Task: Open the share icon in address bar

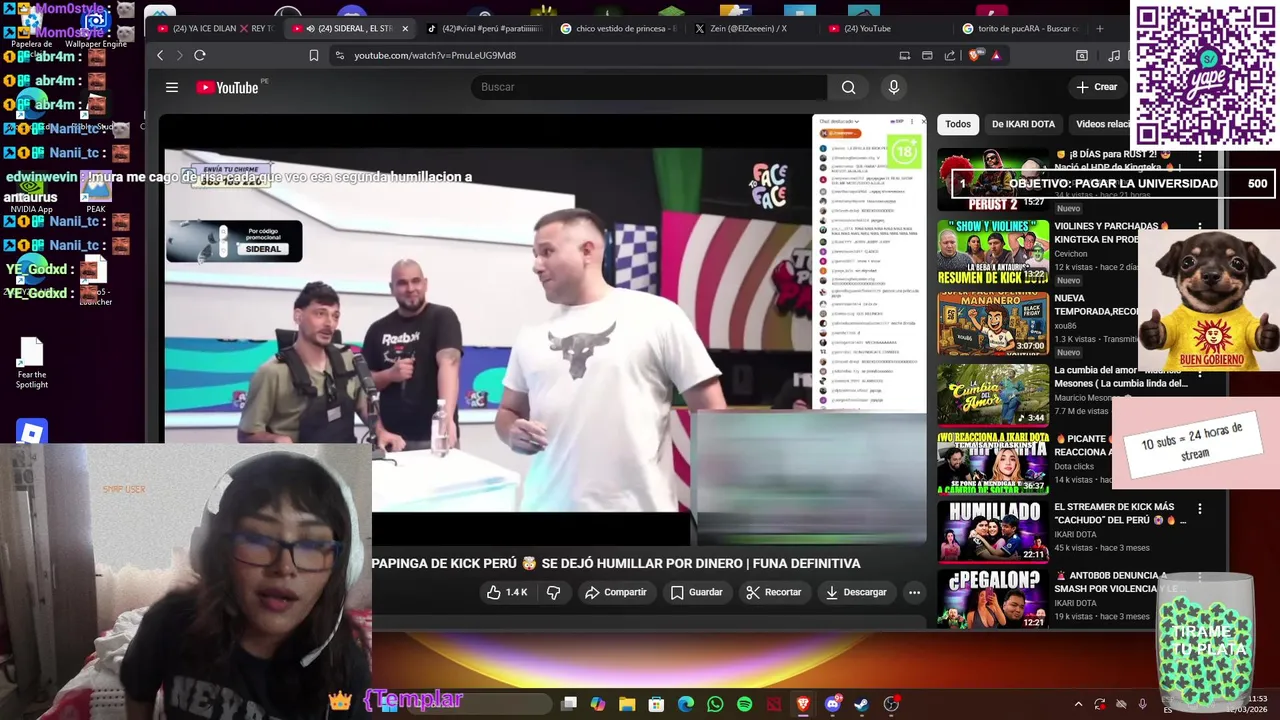Action: [x=950, y=55]
